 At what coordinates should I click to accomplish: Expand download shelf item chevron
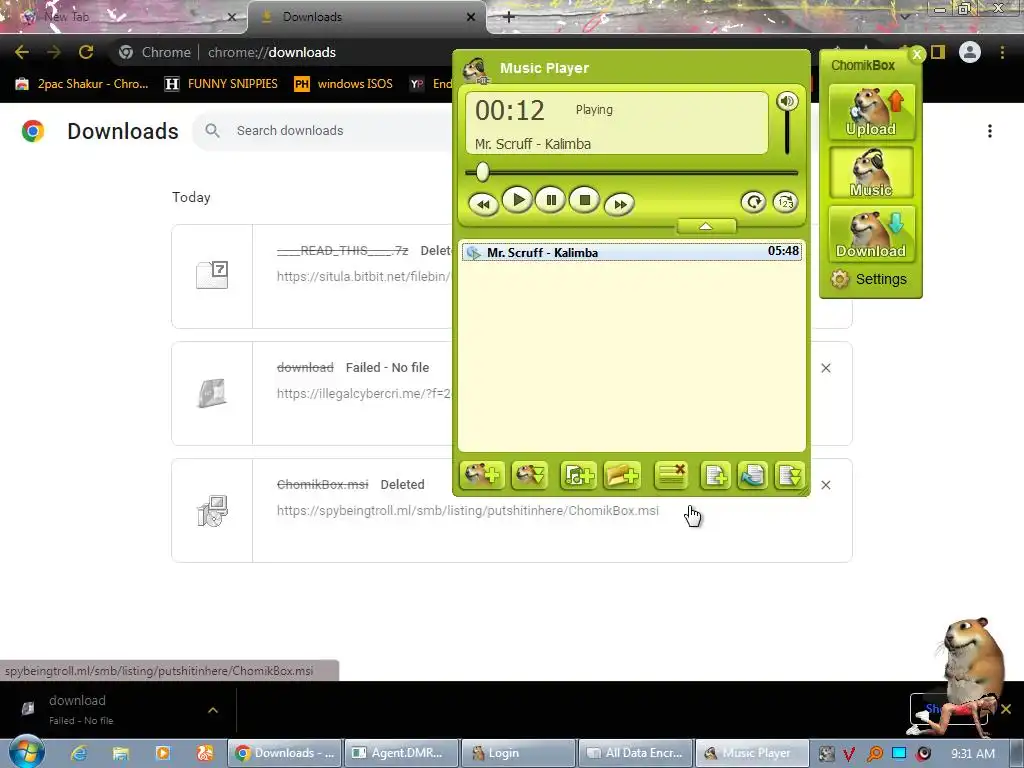(213, 710)
